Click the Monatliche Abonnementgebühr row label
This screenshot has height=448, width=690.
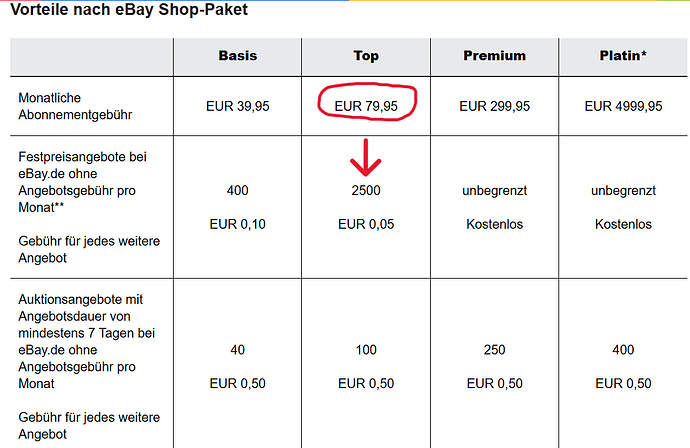point(75,106)
